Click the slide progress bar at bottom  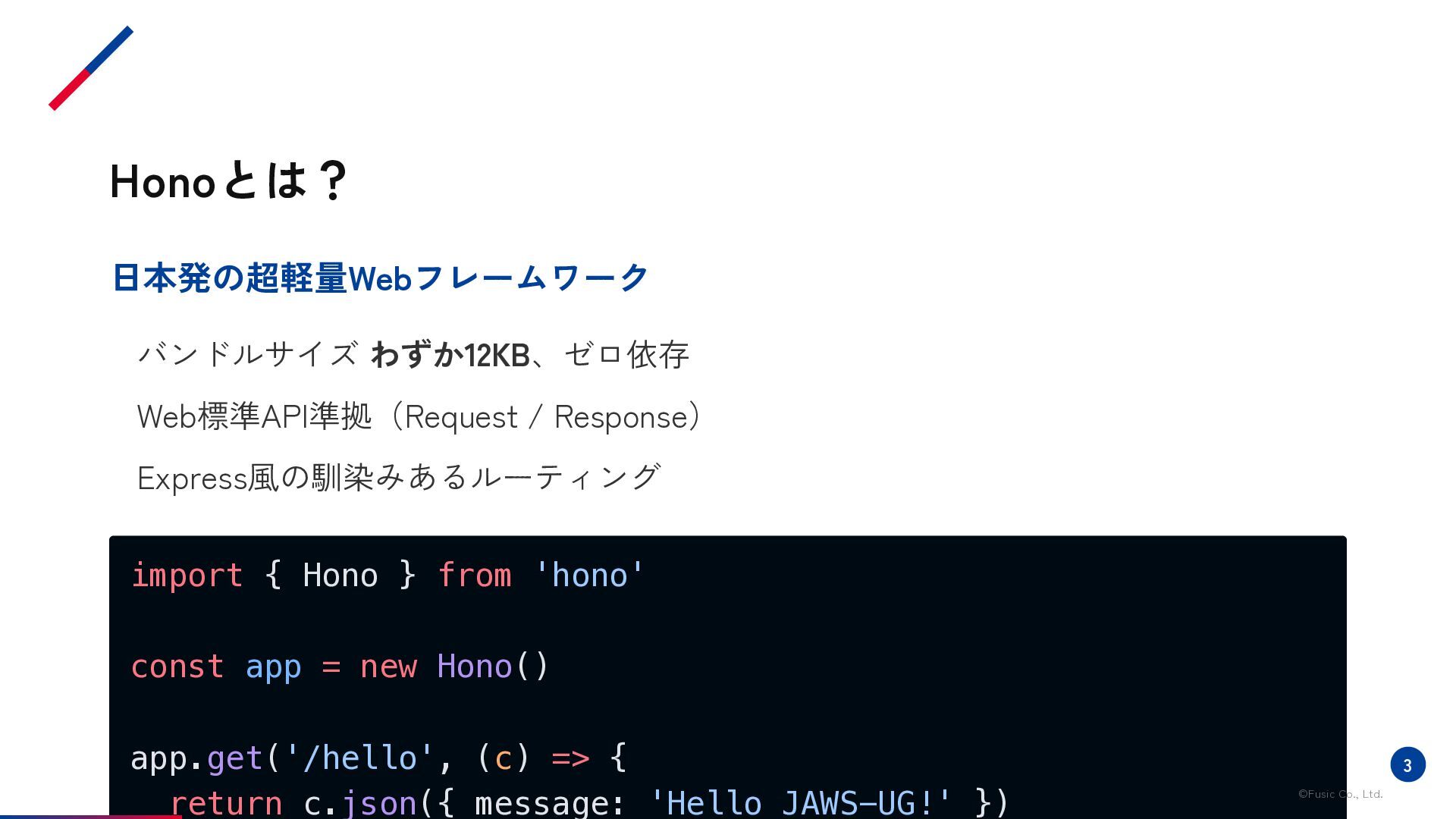[x=91, y=817]
